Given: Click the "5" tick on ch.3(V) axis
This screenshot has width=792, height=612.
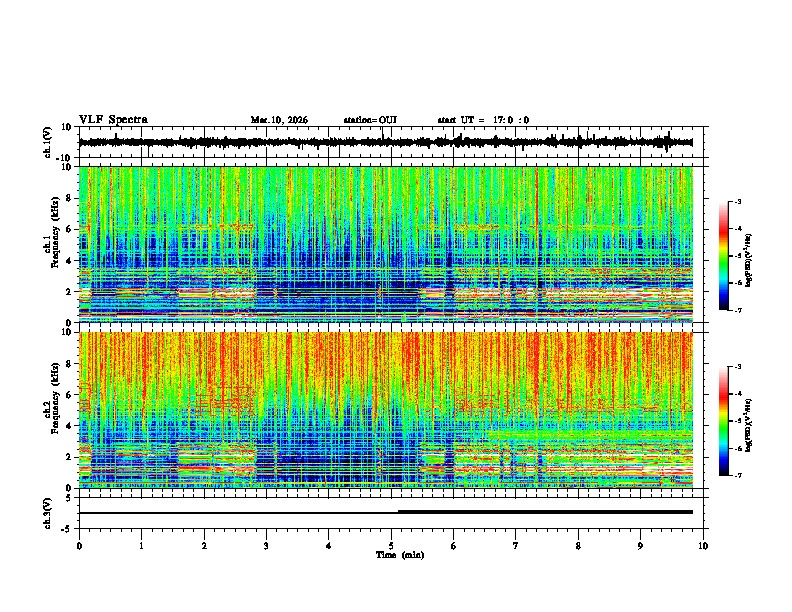Looking at the screenshot, I should pos(69,498).
